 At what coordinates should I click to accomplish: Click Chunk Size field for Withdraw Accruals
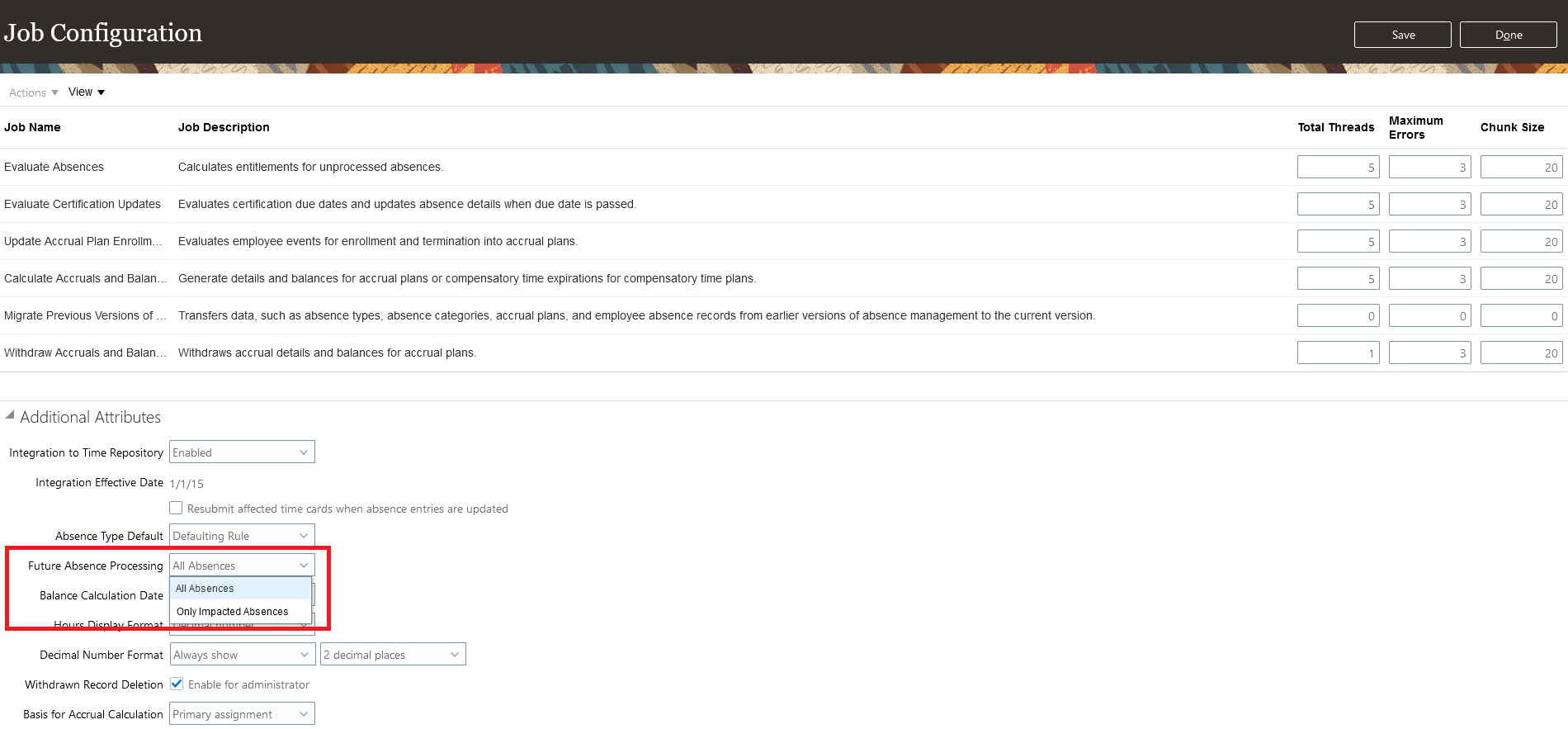click(1521, 353)
